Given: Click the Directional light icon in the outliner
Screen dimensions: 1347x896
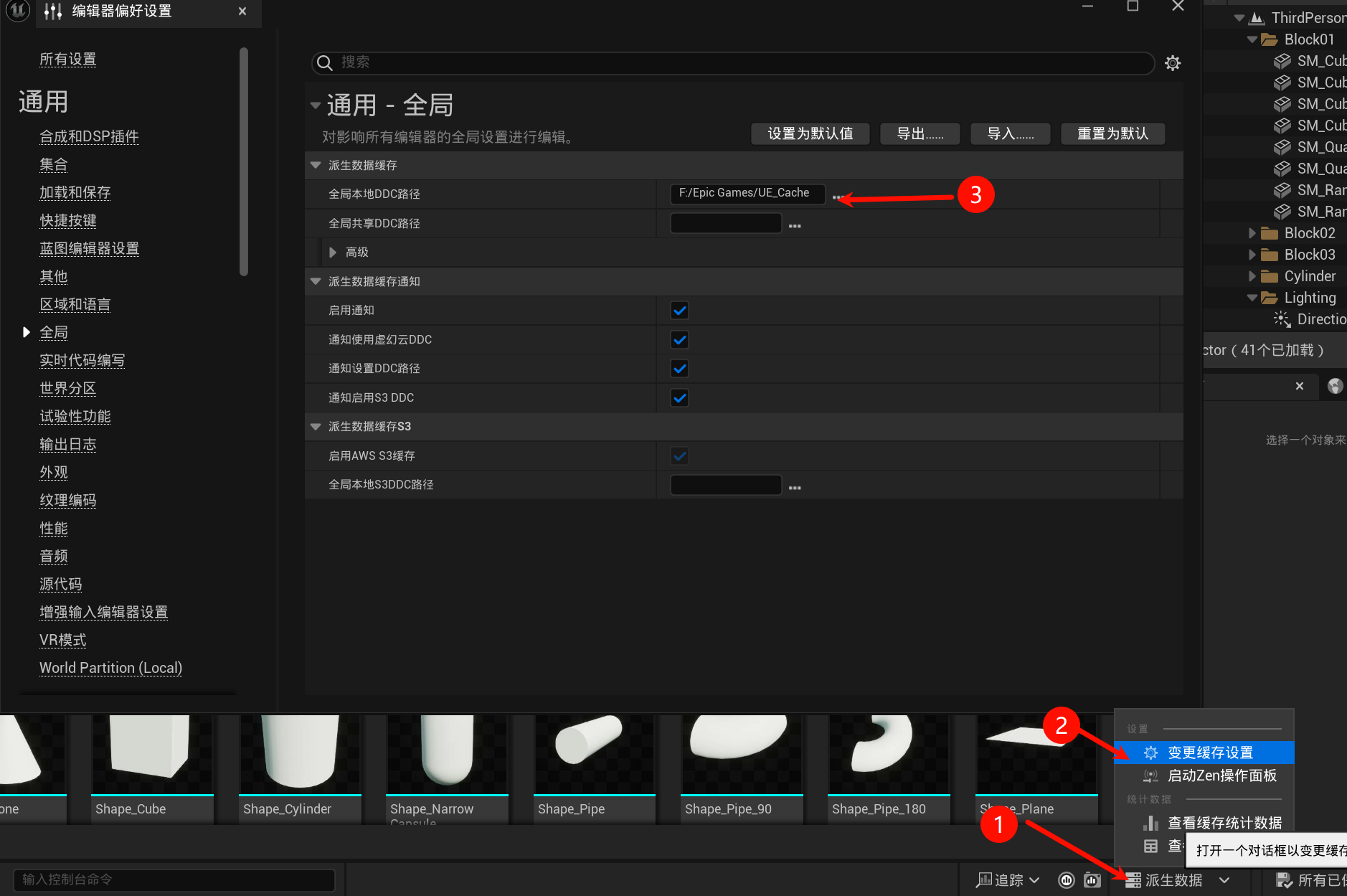Looking at the screenshot, I should pyautogui.click(x=1282, y=319).
